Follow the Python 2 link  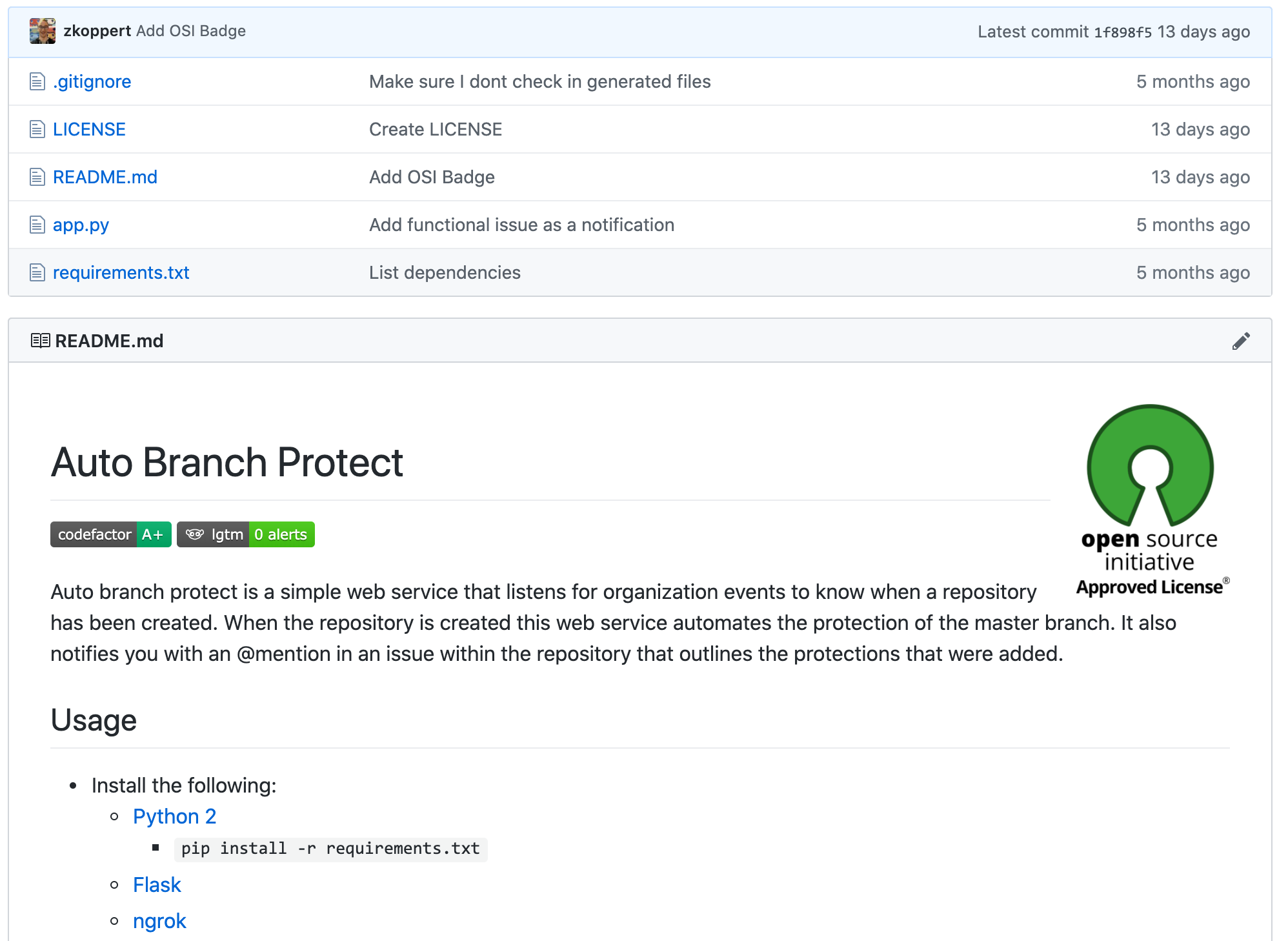[x=174, y=816]
